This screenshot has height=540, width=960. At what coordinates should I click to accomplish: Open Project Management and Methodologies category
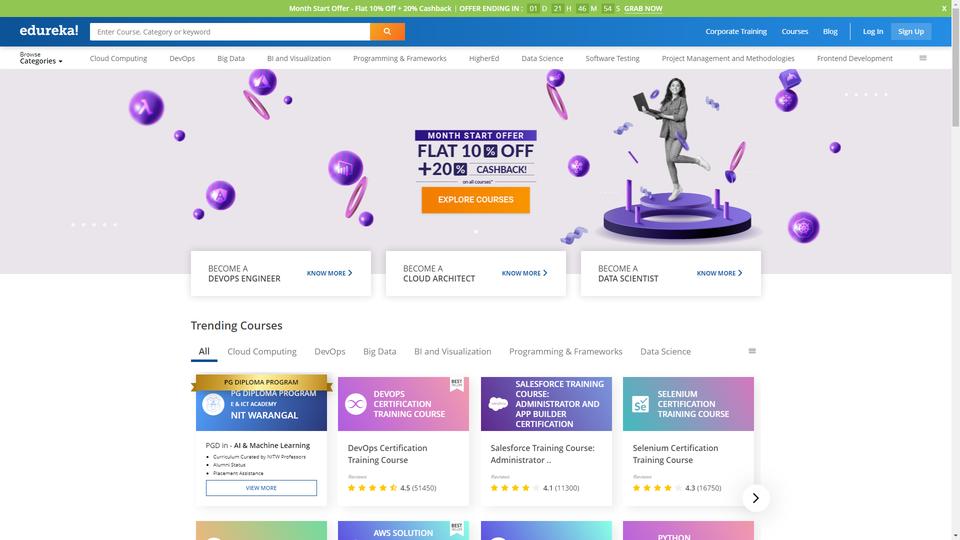coord(728,58)
